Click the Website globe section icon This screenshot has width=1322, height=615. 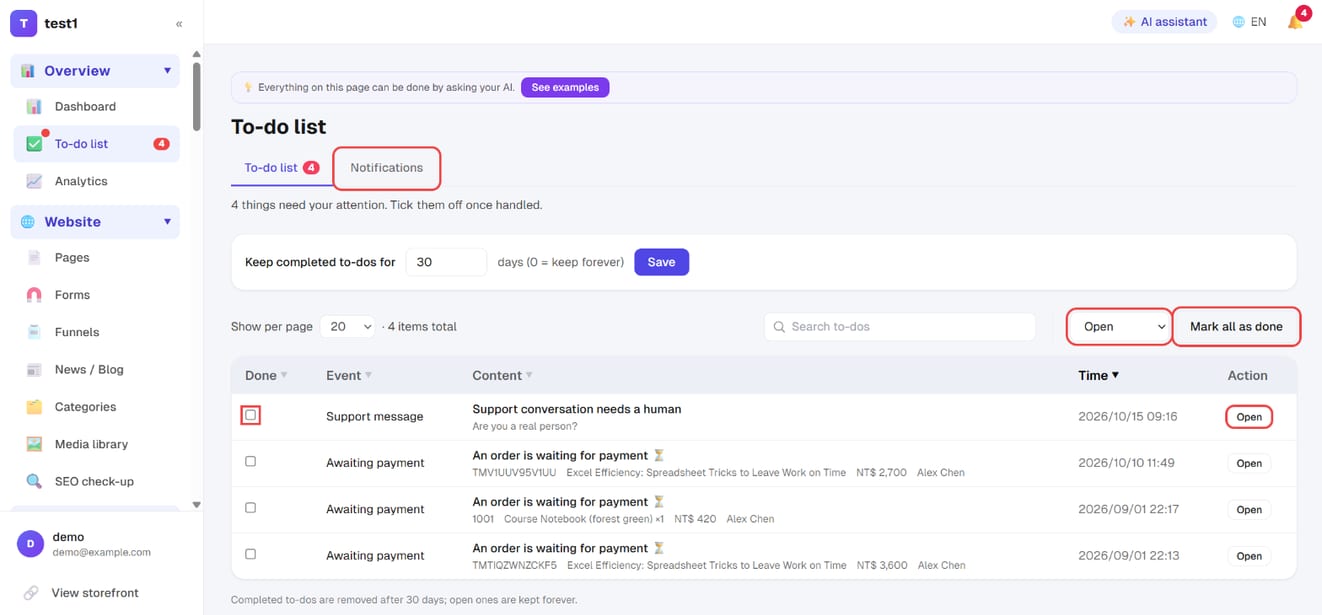point(27,222)
